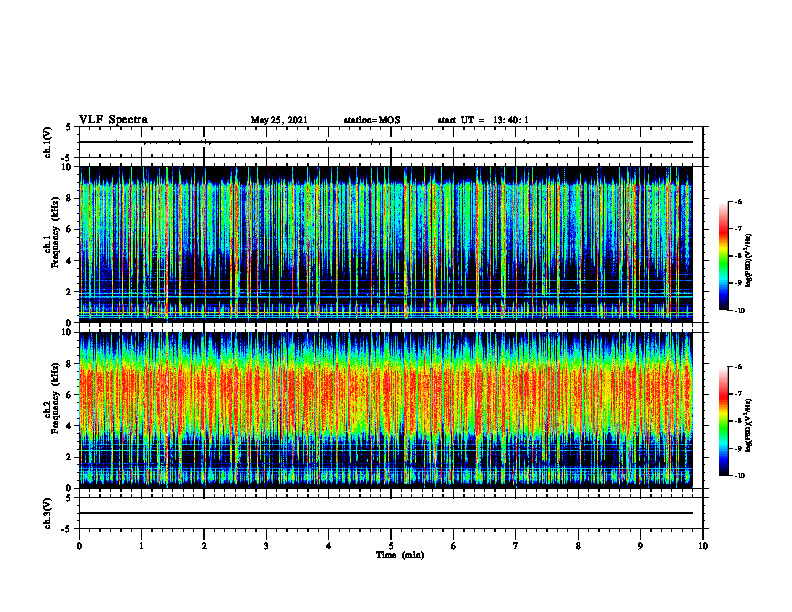Screen dimensions: 792x612
Task: Click time axis tick label "1"
Action: coord(141,546)
